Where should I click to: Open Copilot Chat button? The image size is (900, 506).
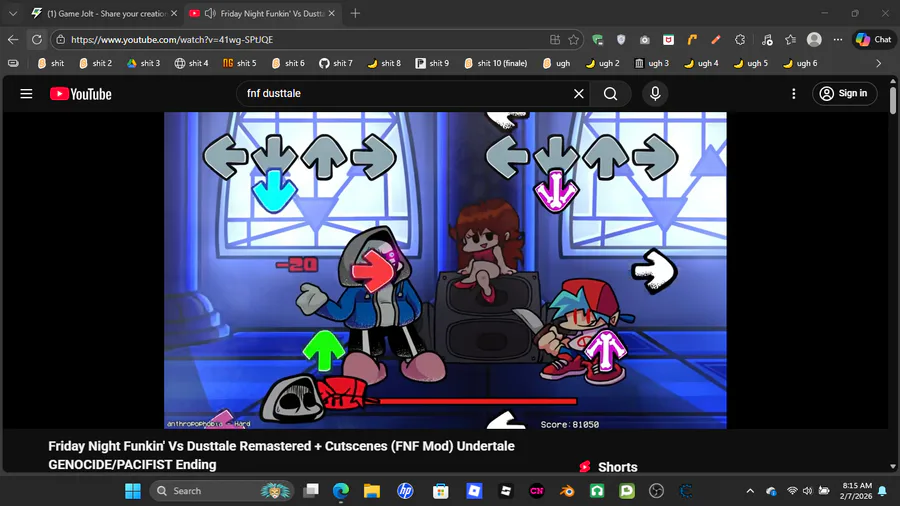click(x=874, y=40)
